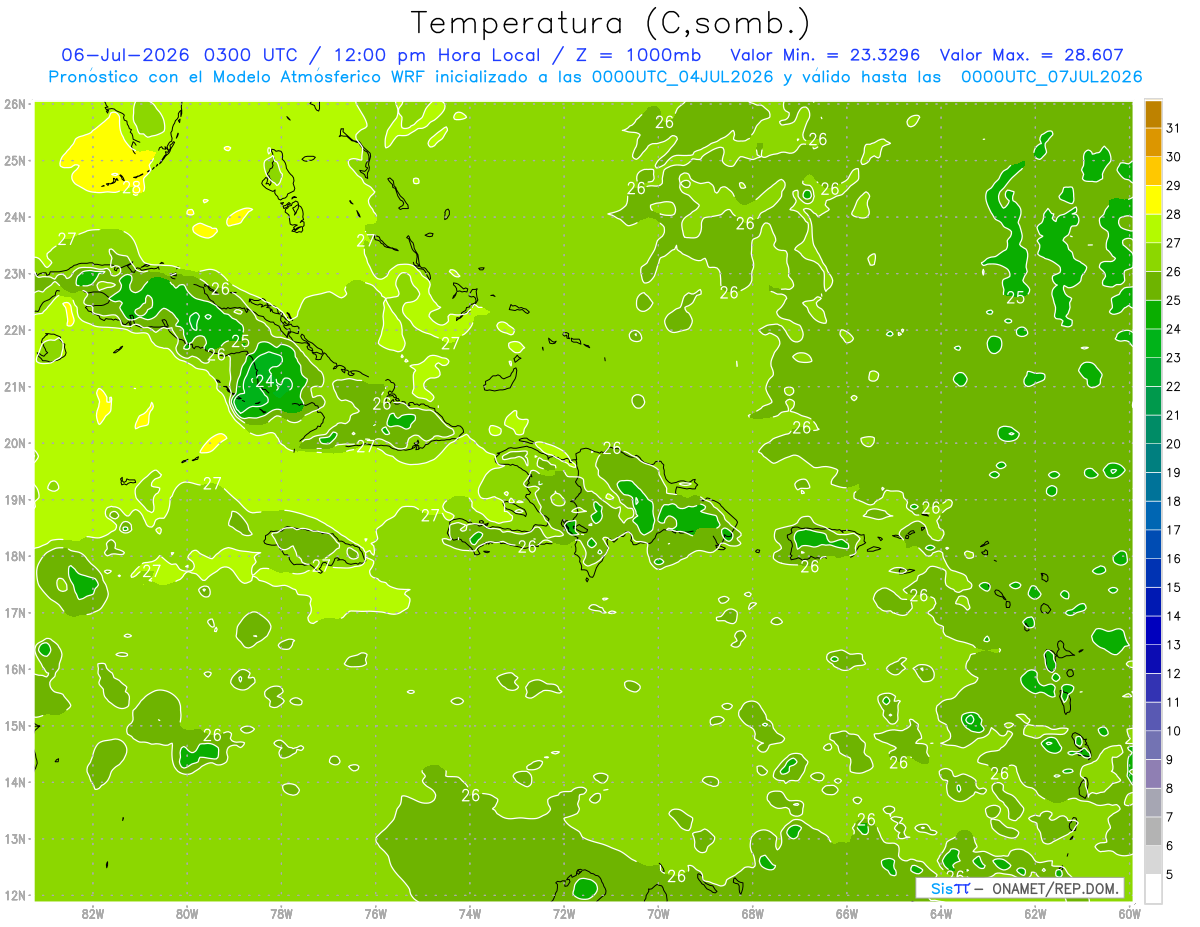Click the legend value 29

[x=1174, y=185]
